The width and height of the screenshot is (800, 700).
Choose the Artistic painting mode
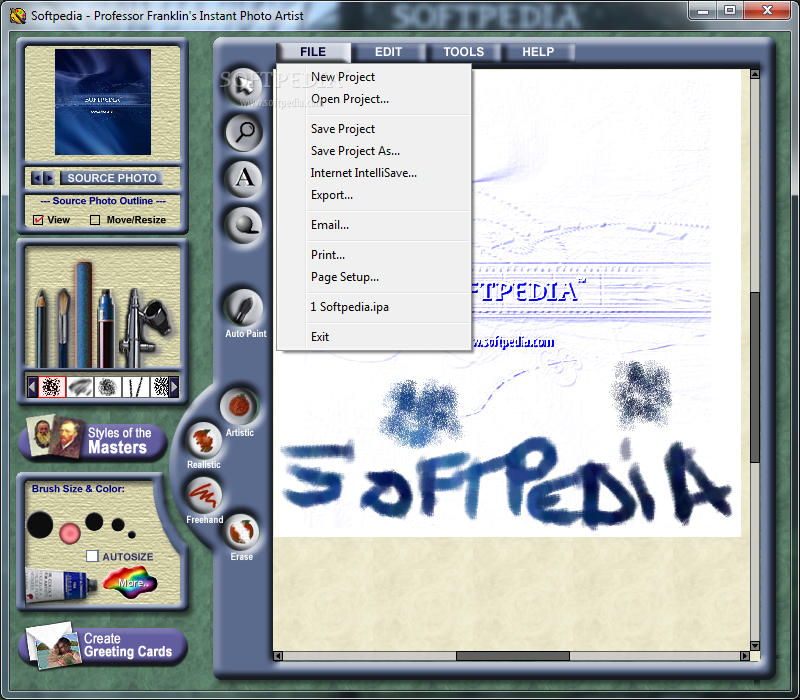[x=239, y=406]
